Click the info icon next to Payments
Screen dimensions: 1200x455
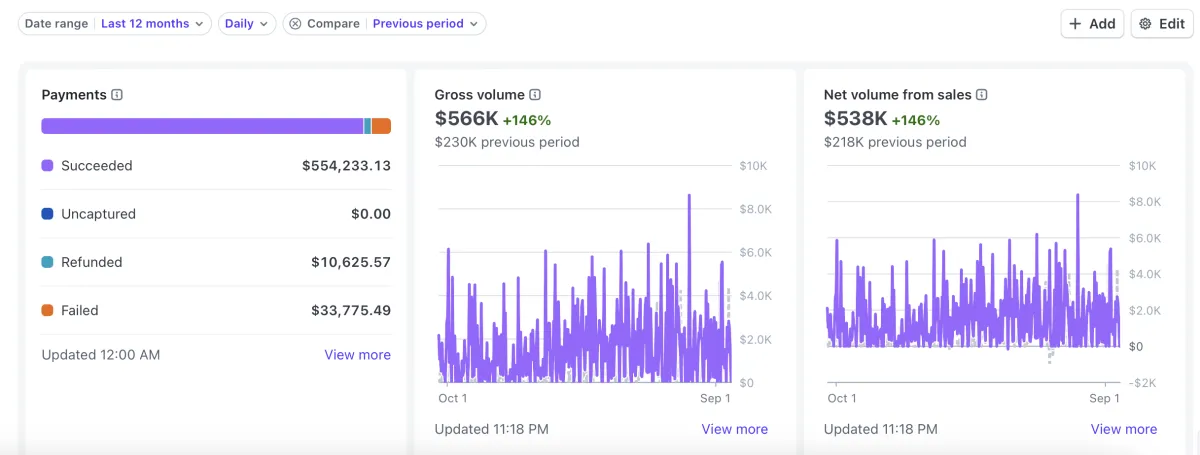click(117, 95)
